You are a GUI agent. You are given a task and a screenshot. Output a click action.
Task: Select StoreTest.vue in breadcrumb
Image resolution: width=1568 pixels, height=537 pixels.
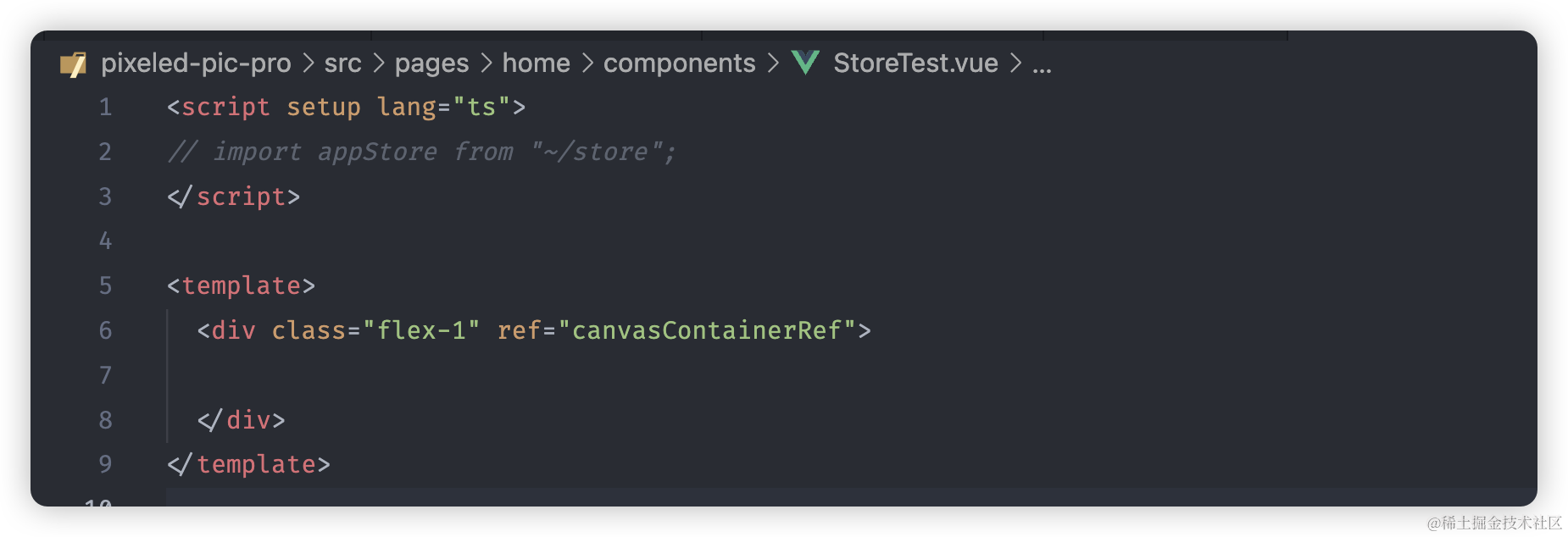pyautogui.click(x=915, y=64)
